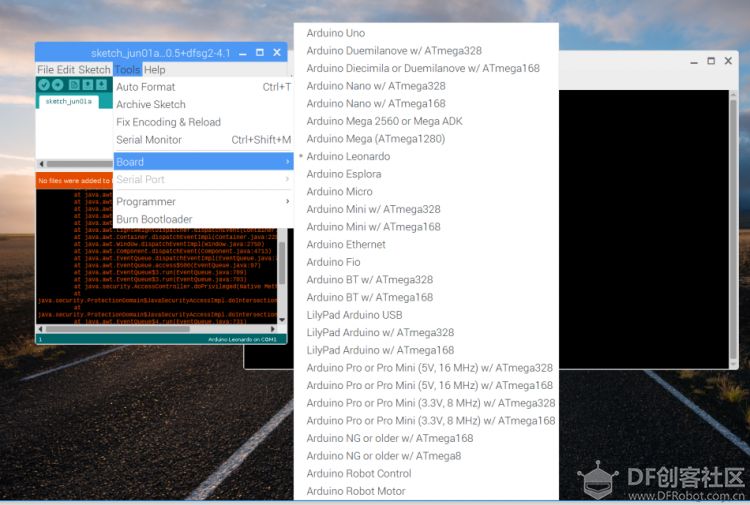Choose Arduino Micro board
This screenshot has width=750, height=505.
[x=426, y=192]
